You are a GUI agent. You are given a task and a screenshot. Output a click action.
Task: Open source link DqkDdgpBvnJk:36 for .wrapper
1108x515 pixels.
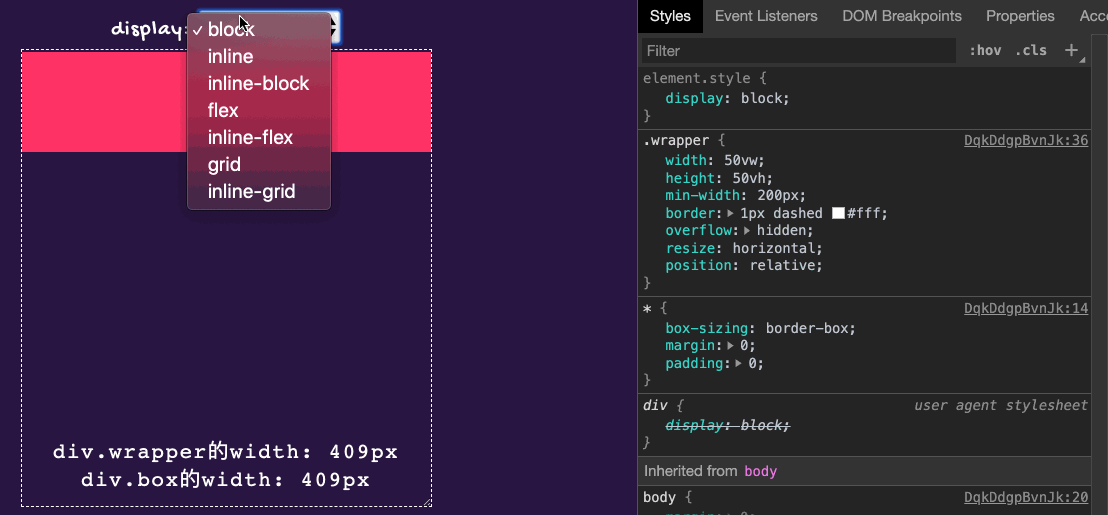click(1025, 141)
